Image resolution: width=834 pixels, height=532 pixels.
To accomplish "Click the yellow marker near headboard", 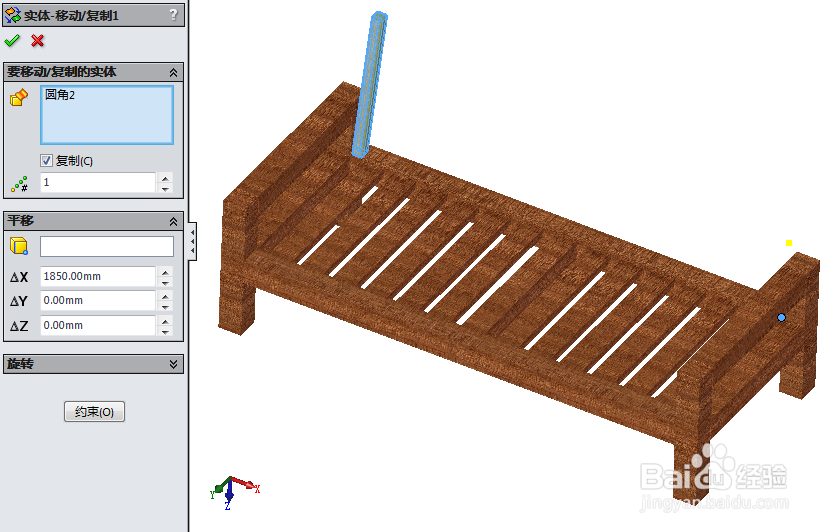I will pyautogui.click(x=789, y=243).
